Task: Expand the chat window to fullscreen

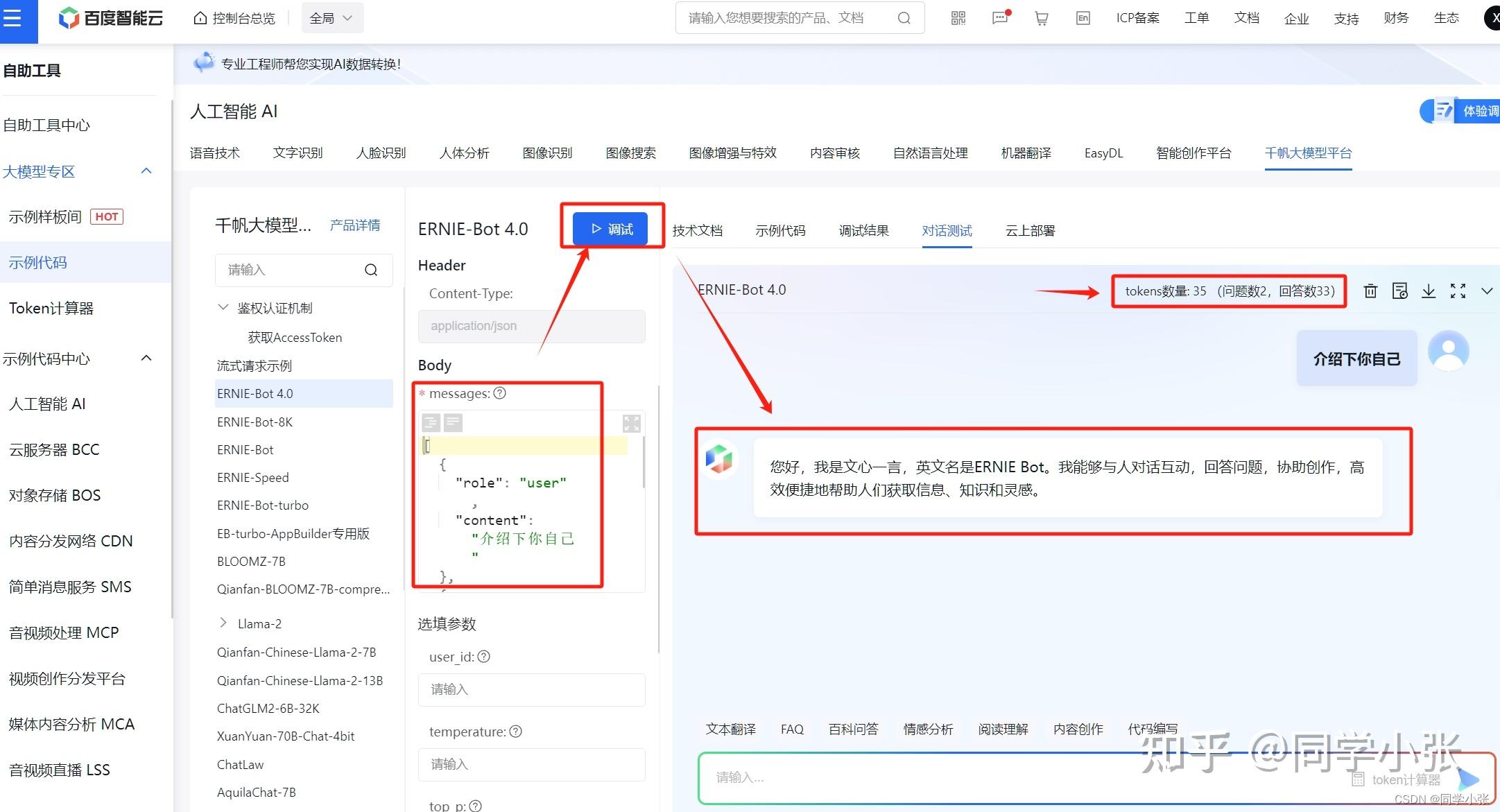Action: (1457, 291)
